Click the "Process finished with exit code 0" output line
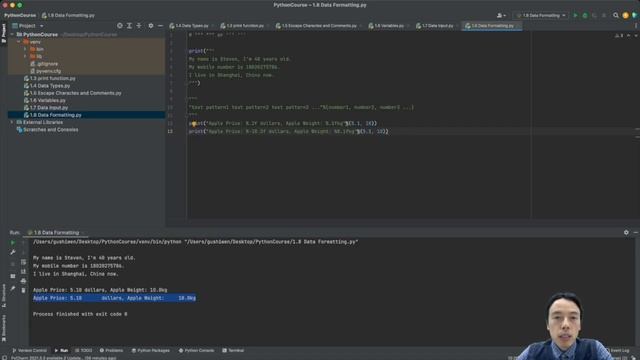Screen dimensions: 640x360 coord(80,314)
